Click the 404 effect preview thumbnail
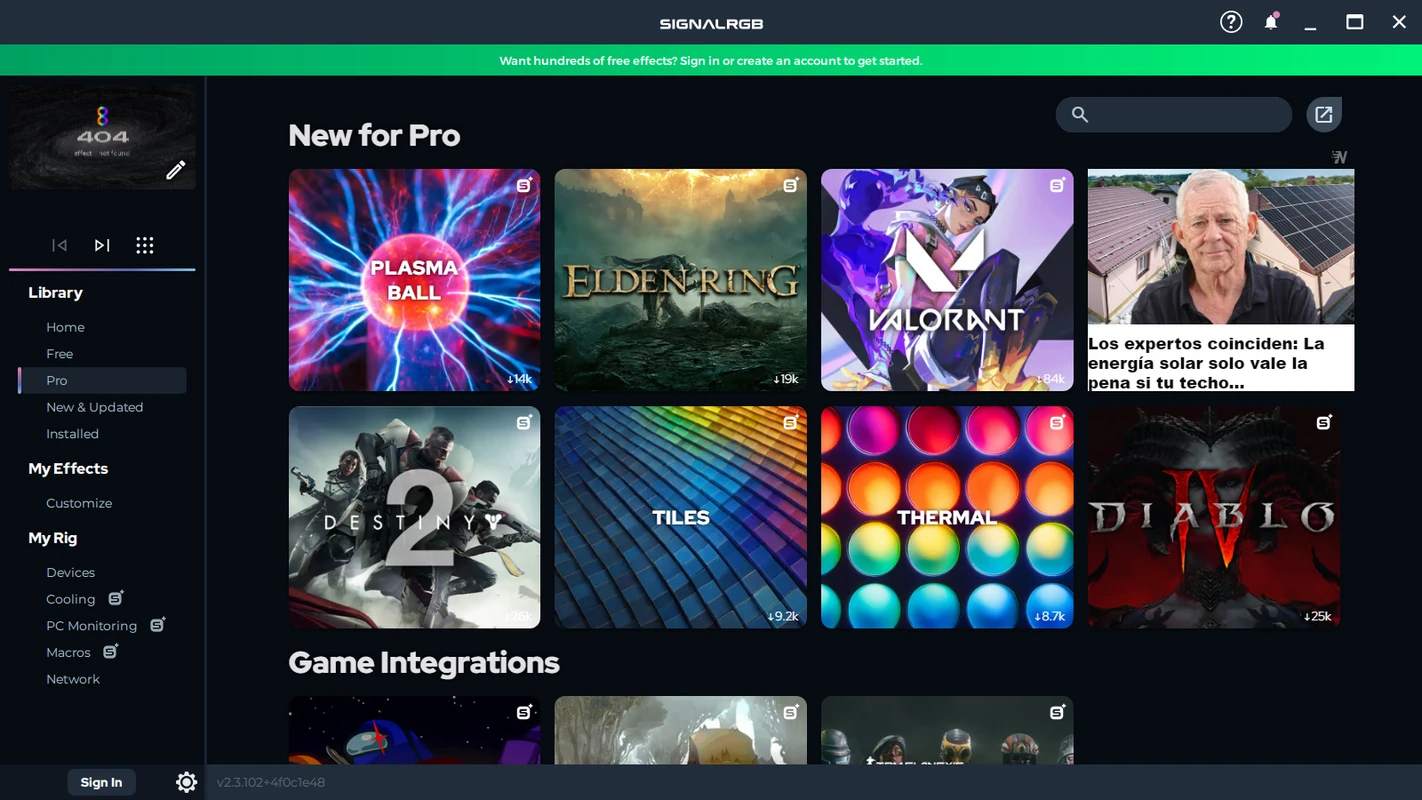This screenshot has height=800, width=1422. [x=102, y=137]
